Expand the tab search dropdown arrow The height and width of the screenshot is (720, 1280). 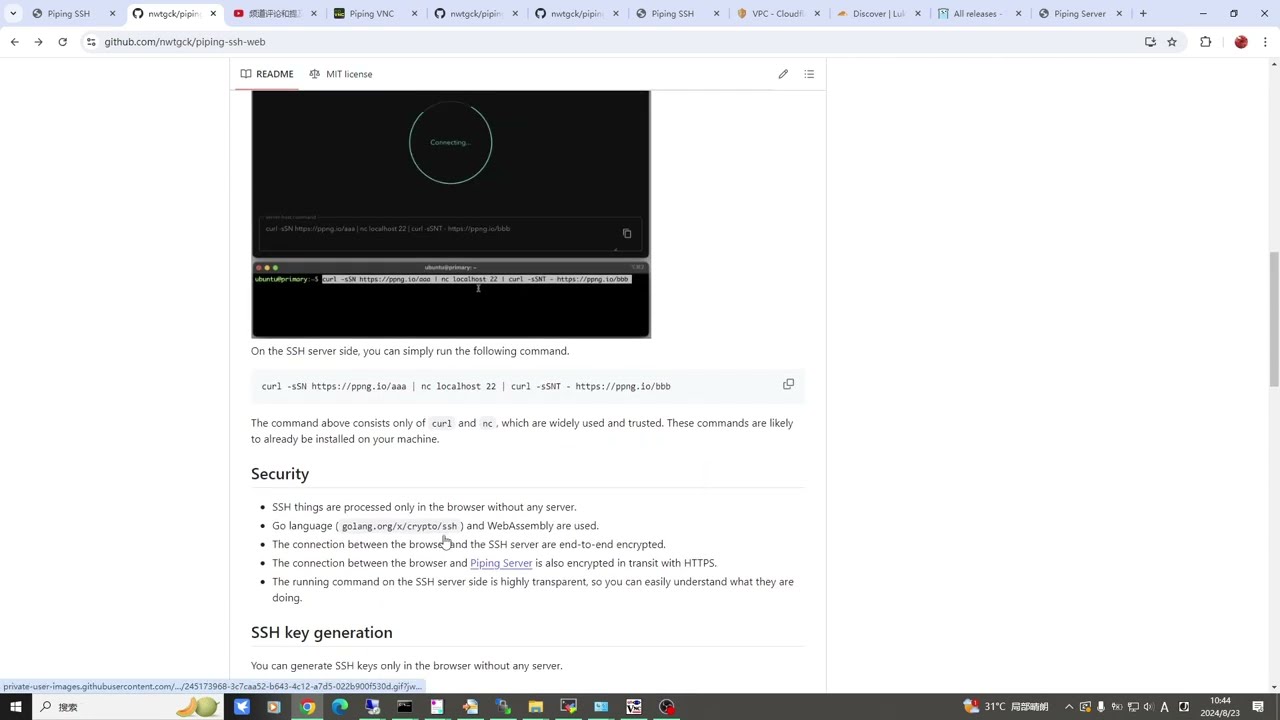click(x=13, y=14)
